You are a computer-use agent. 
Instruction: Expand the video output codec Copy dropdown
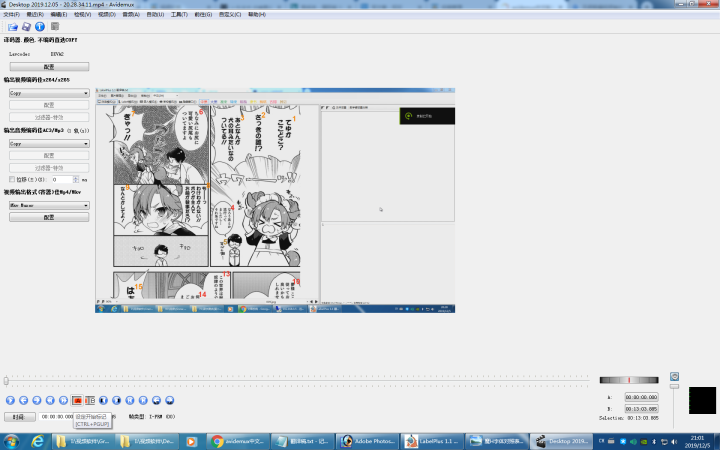click(49, 93)
